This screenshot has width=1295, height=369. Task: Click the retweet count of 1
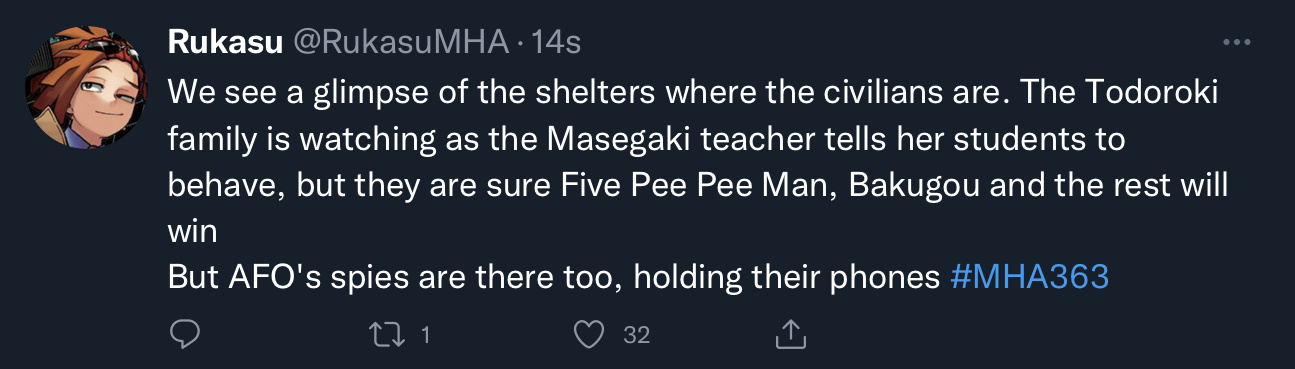tap(424, 335)
